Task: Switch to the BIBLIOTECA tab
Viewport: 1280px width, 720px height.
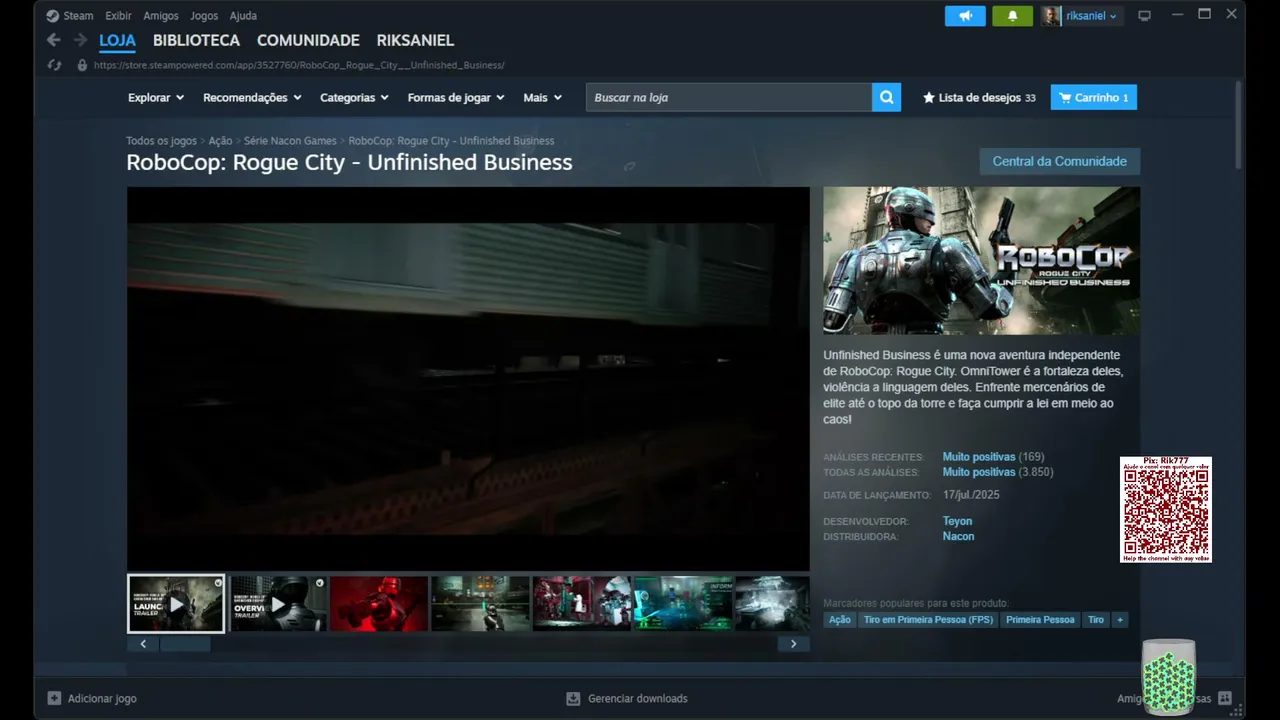Action: pyautogui.click(x=196, y=41)
